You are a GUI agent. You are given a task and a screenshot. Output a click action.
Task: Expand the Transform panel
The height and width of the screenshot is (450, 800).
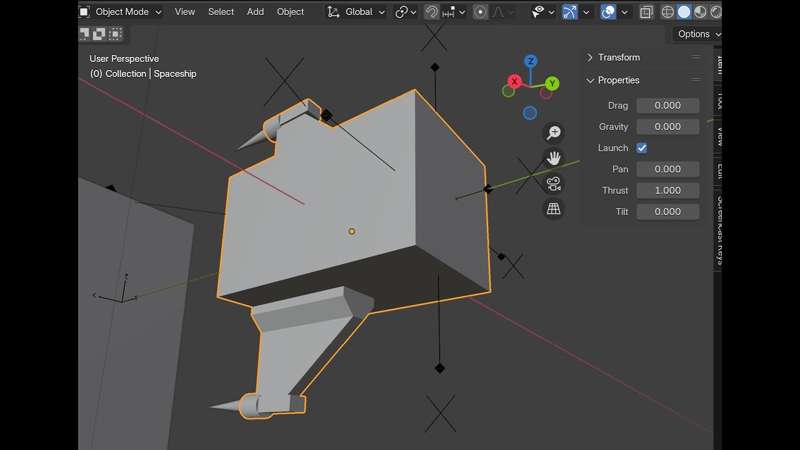[x=590, y=57]
